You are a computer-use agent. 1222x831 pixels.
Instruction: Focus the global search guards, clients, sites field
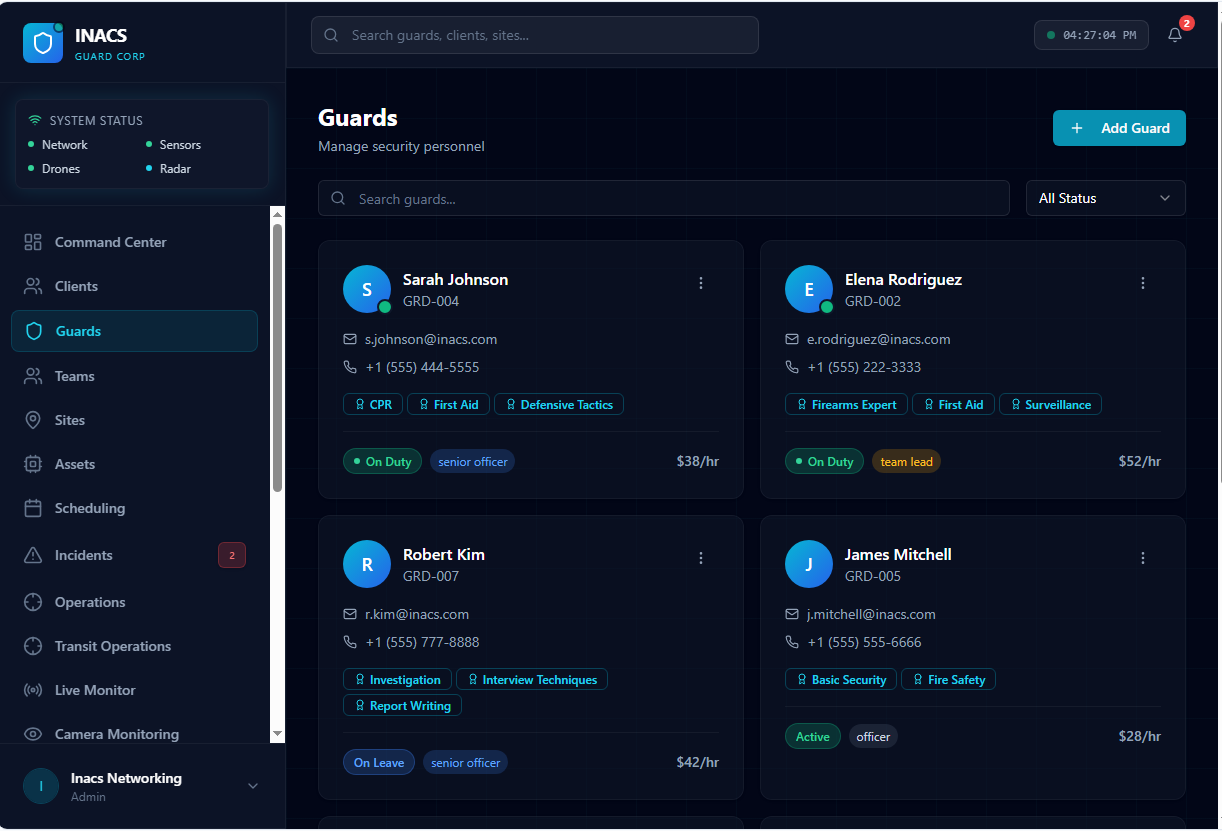pos(535,35)
